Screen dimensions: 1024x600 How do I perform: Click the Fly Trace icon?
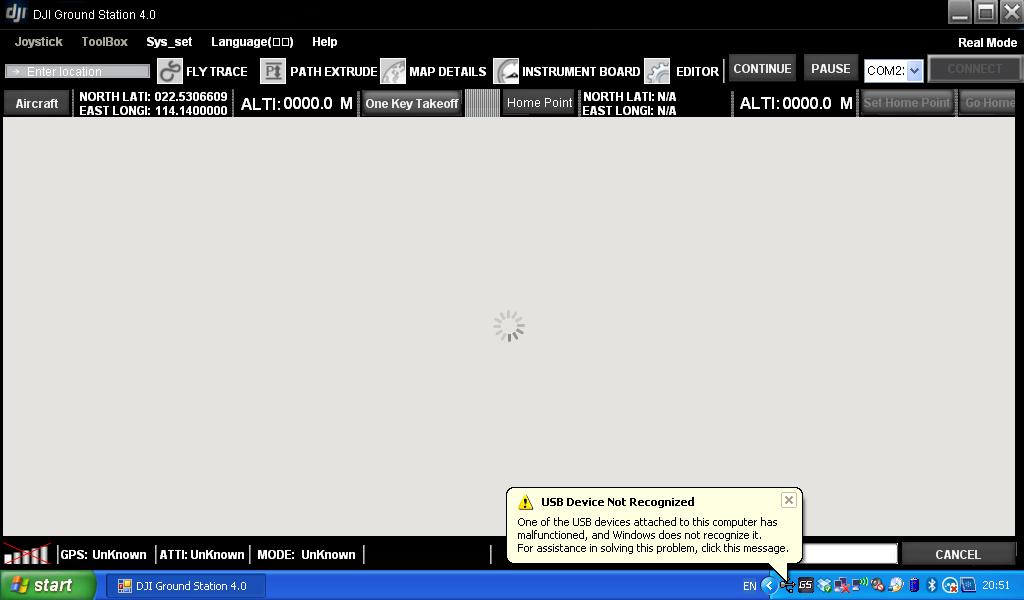[170, 71]
